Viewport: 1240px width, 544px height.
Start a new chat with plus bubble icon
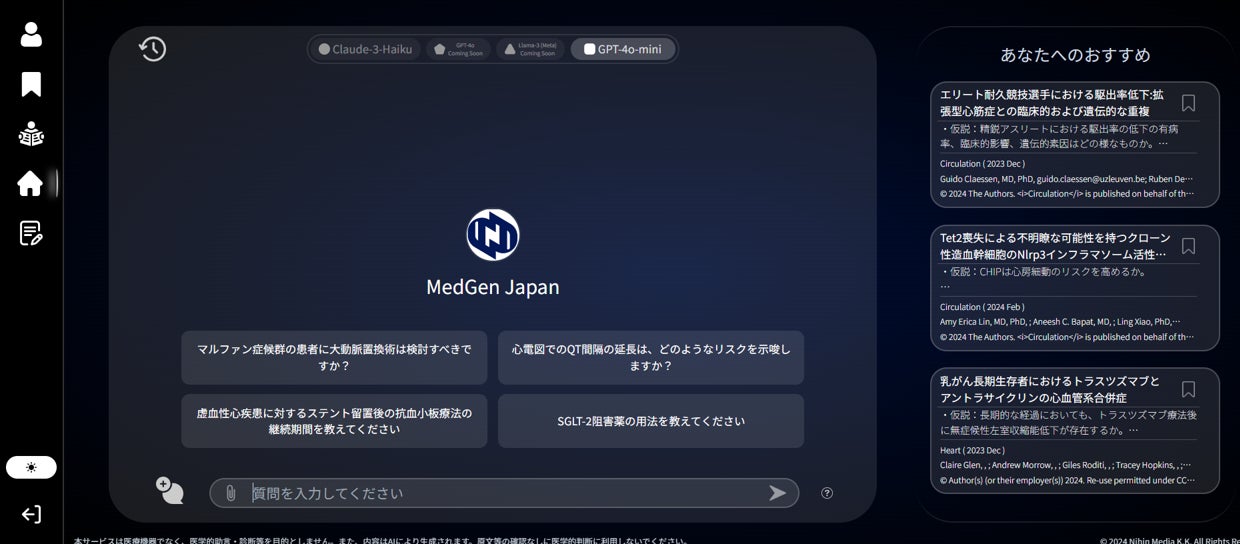click(169, 490)
